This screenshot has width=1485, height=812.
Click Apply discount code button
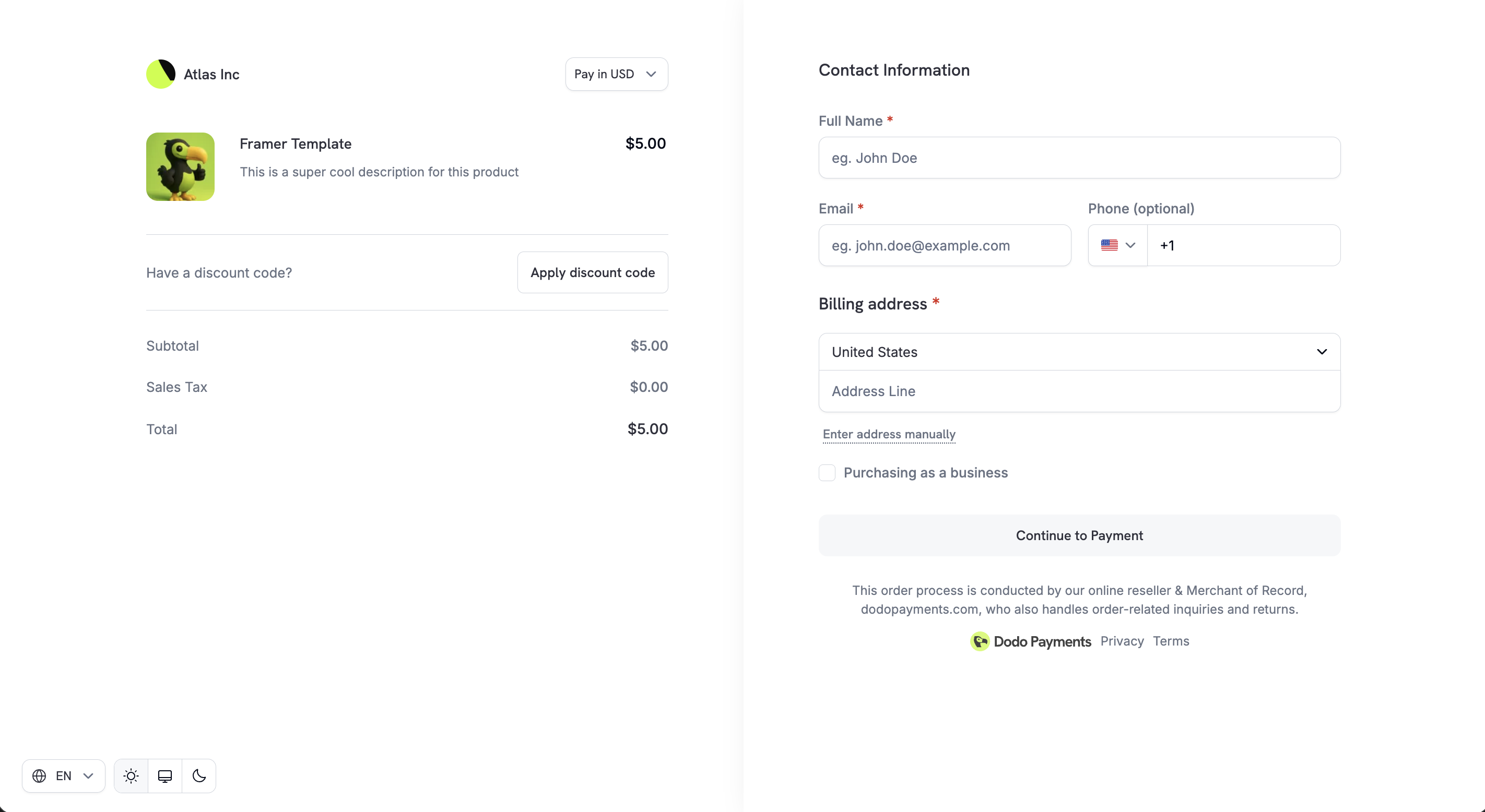pyautogui.click(x=593, y=272)
